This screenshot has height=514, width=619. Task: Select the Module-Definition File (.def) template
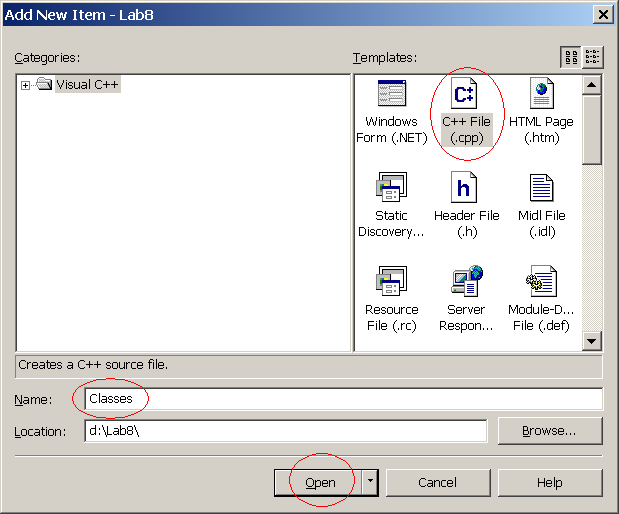tap(541, 299)
